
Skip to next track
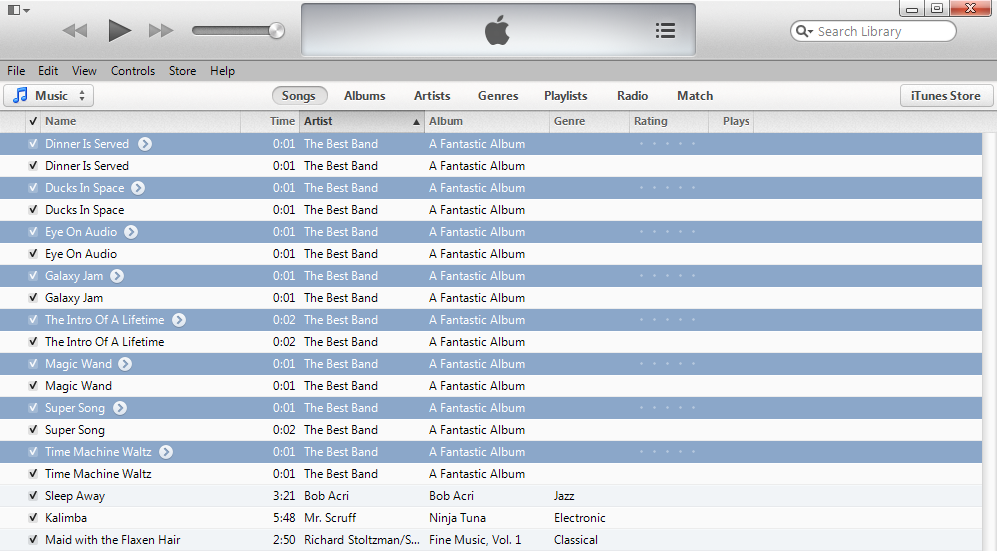pyautogui.click(x=161, y=31)
